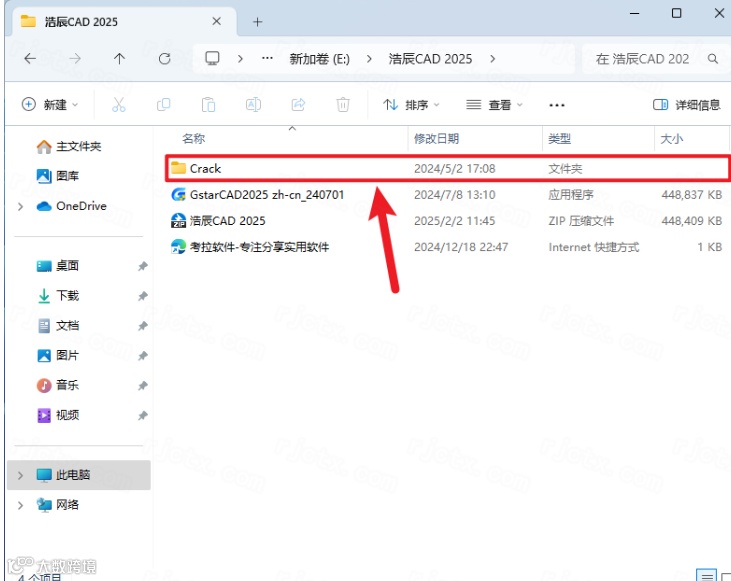Viewport: 731px width, 581px height.
Task: Sort by 名称 column header
Action: pyautogui.click(x=193, y=138)
